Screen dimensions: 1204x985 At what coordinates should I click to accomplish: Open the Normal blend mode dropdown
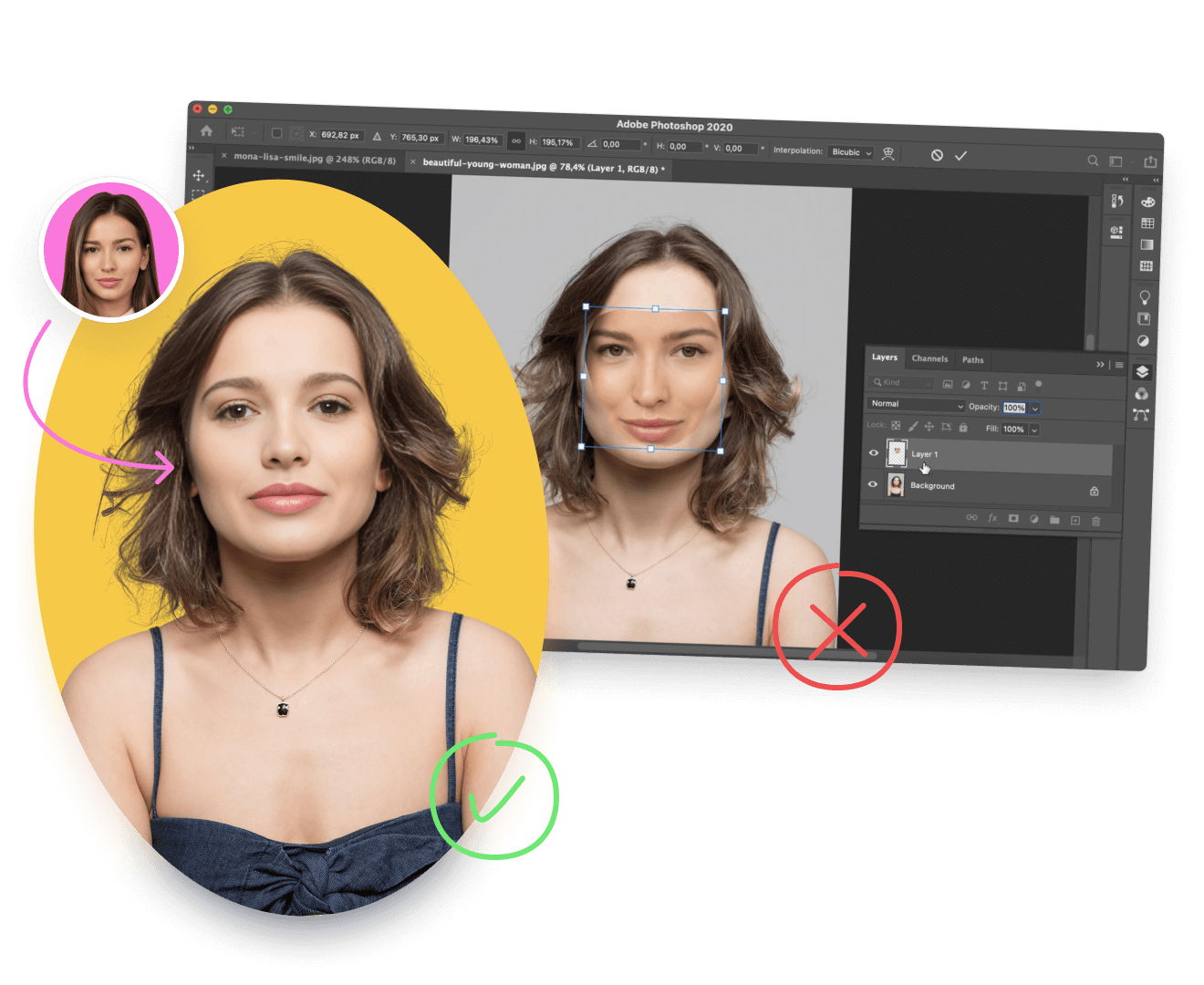(x=916, y=404)
